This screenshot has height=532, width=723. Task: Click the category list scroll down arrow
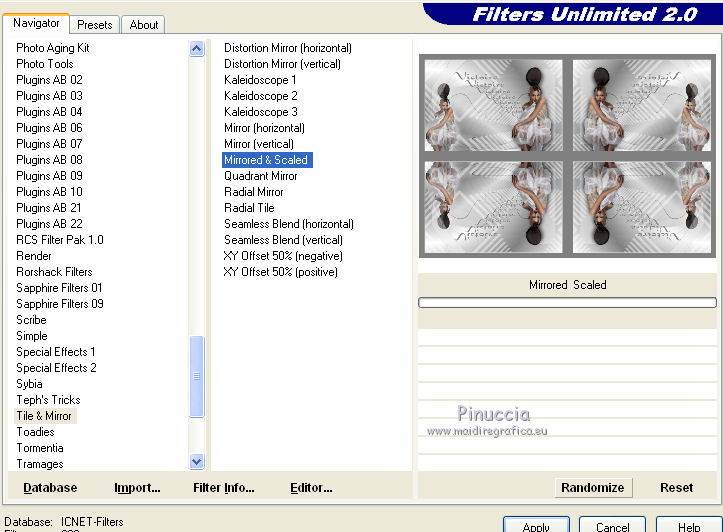click(197, 461)
